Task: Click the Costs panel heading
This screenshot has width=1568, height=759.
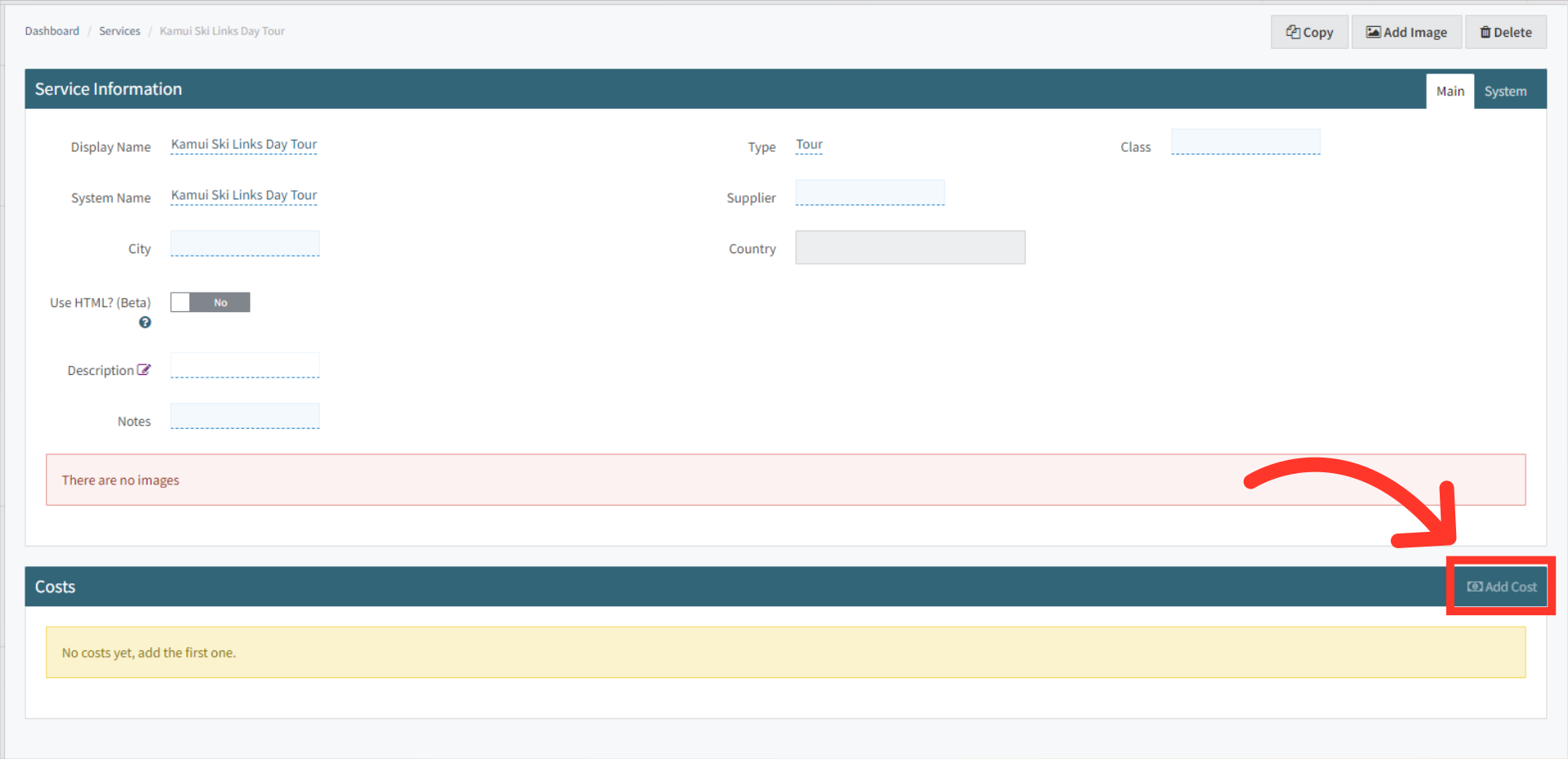Action: (x=55, y=587)
